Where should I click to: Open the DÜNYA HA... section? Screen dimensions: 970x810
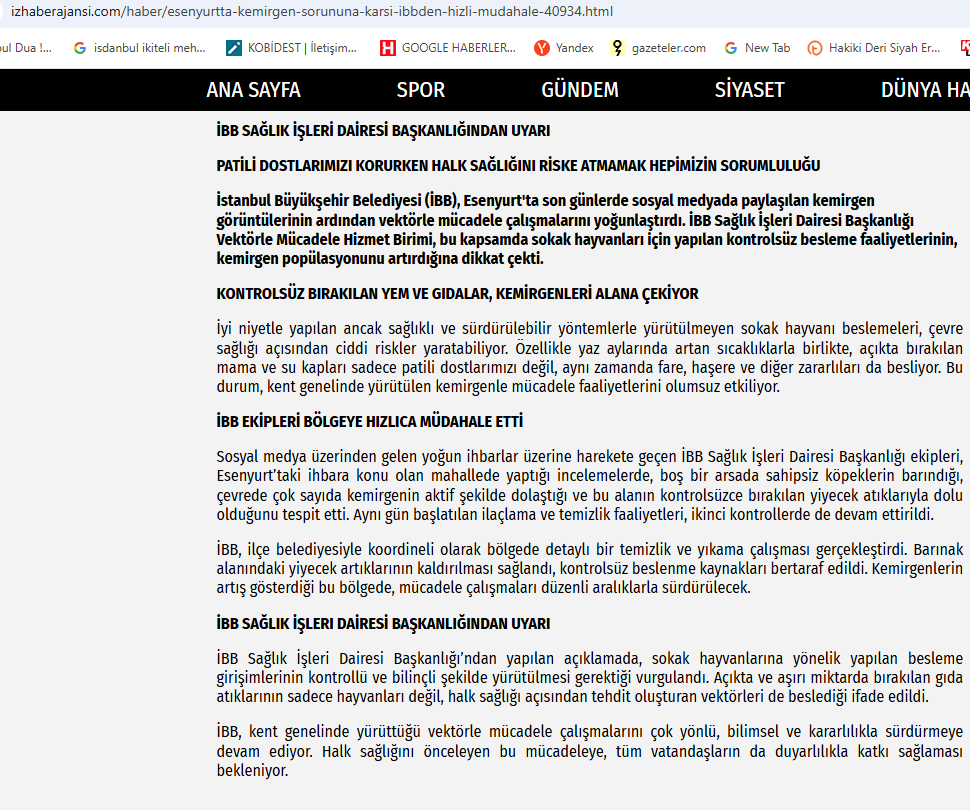pos(925,90)
